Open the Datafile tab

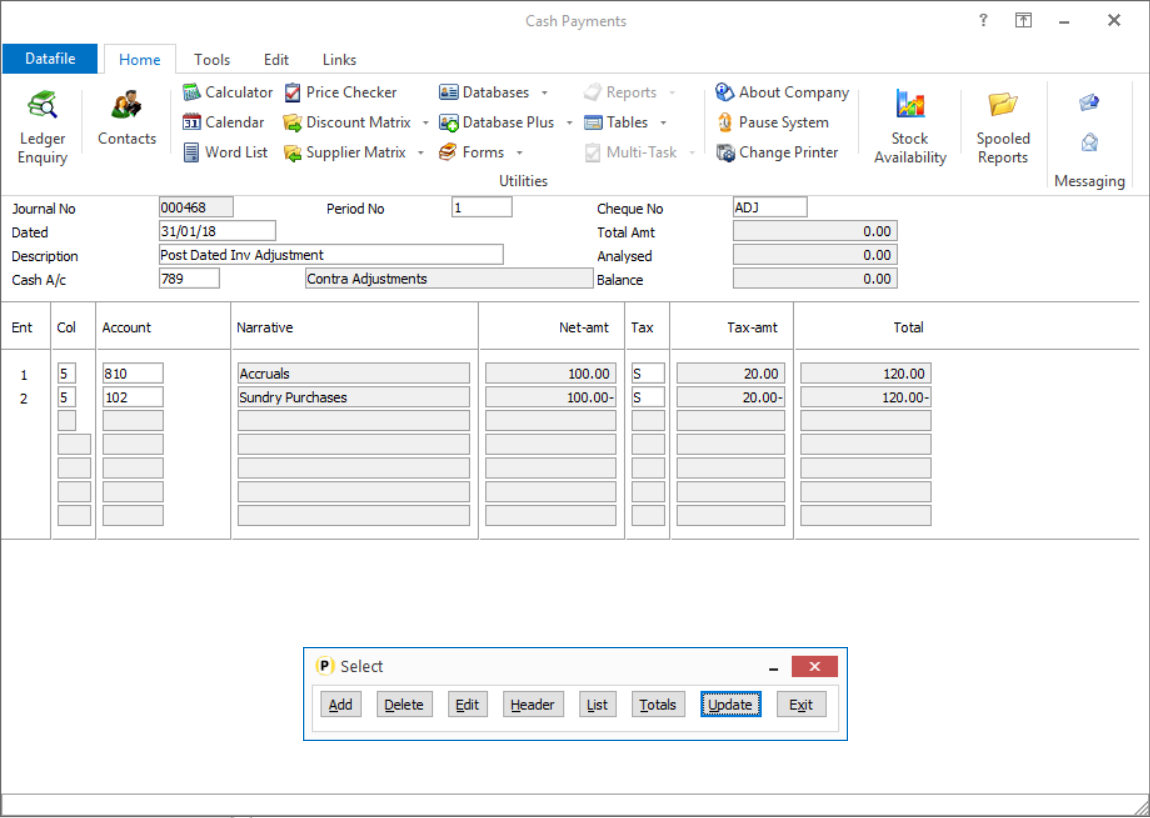[50, 59]
